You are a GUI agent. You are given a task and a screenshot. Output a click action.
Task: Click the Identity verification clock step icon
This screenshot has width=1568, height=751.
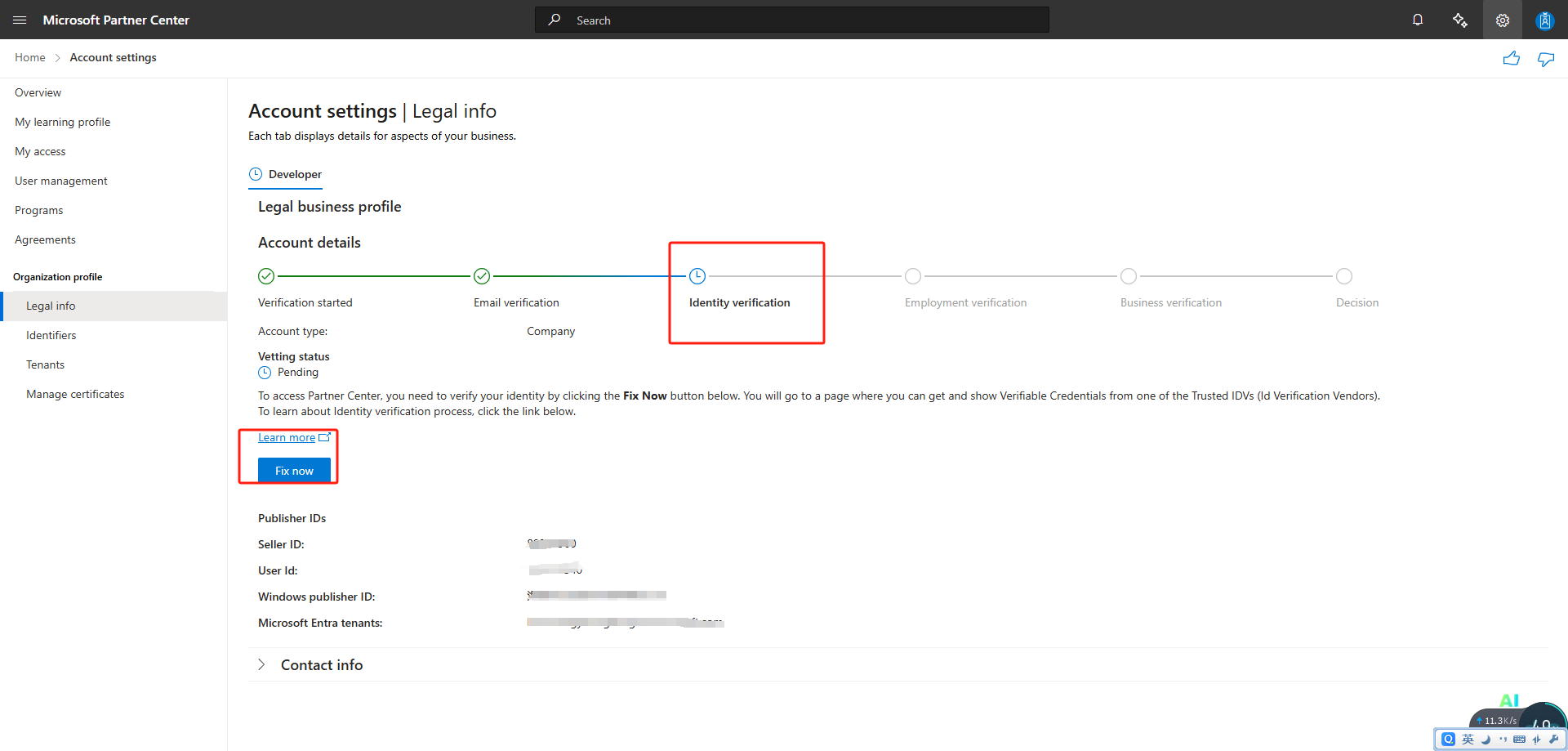[x=697, y=276]
